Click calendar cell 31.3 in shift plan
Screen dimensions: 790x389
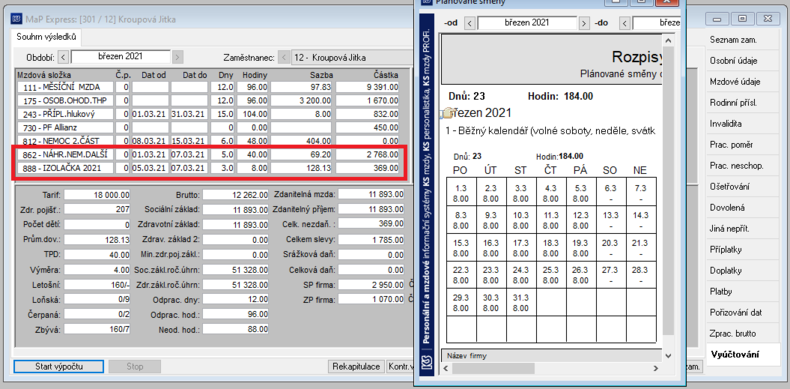[521, 302]
